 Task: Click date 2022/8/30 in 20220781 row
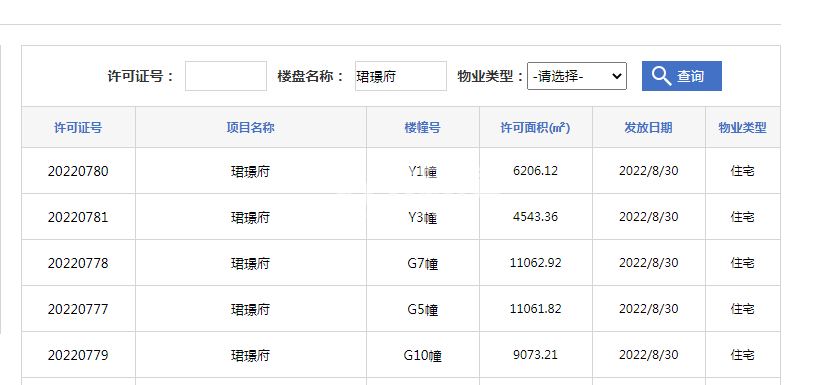[648, 217]
